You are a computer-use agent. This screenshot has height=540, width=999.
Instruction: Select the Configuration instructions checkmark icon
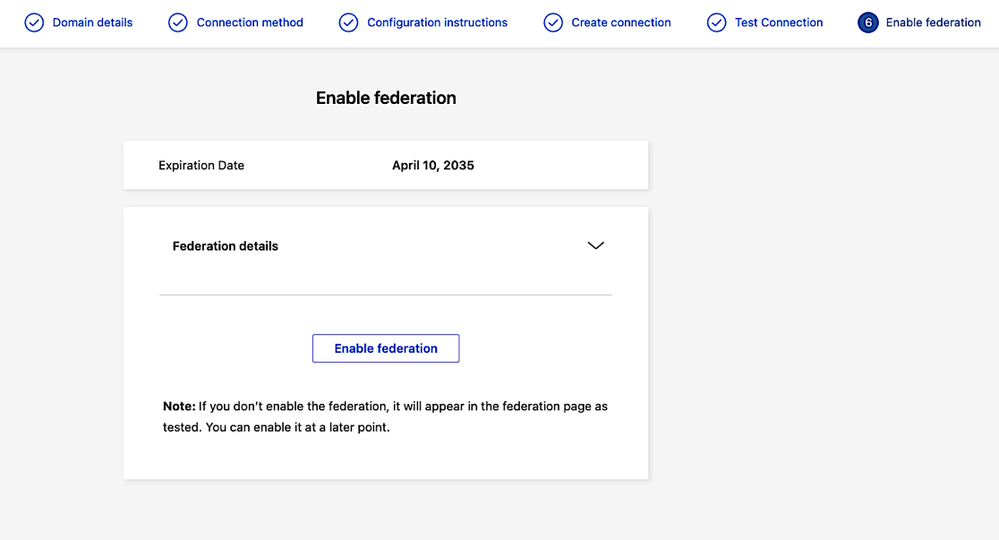pyautogui.click(x=348, y=22)
